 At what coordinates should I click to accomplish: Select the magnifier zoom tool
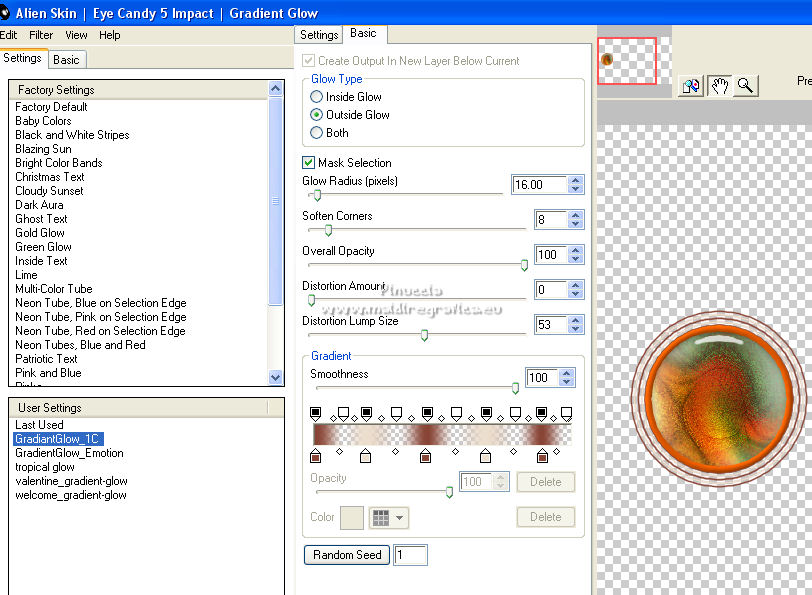[746, 85]
